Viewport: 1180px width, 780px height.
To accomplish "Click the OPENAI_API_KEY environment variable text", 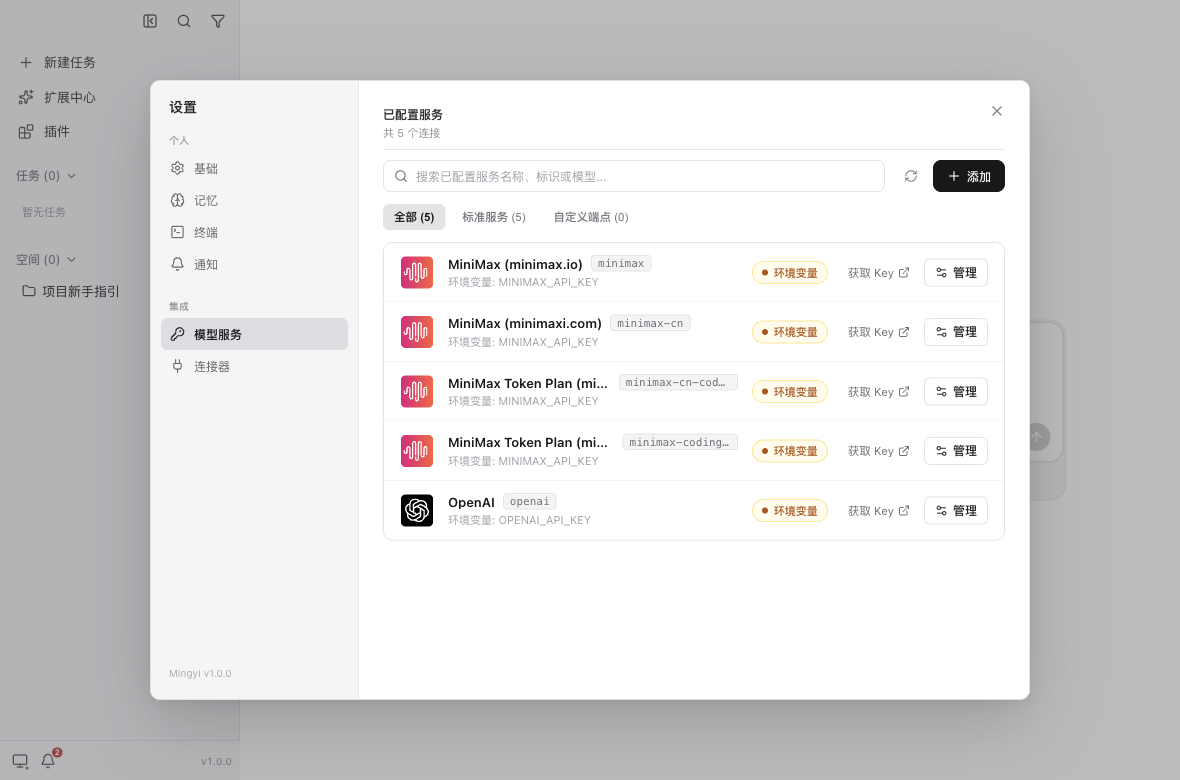I will 544,520.
